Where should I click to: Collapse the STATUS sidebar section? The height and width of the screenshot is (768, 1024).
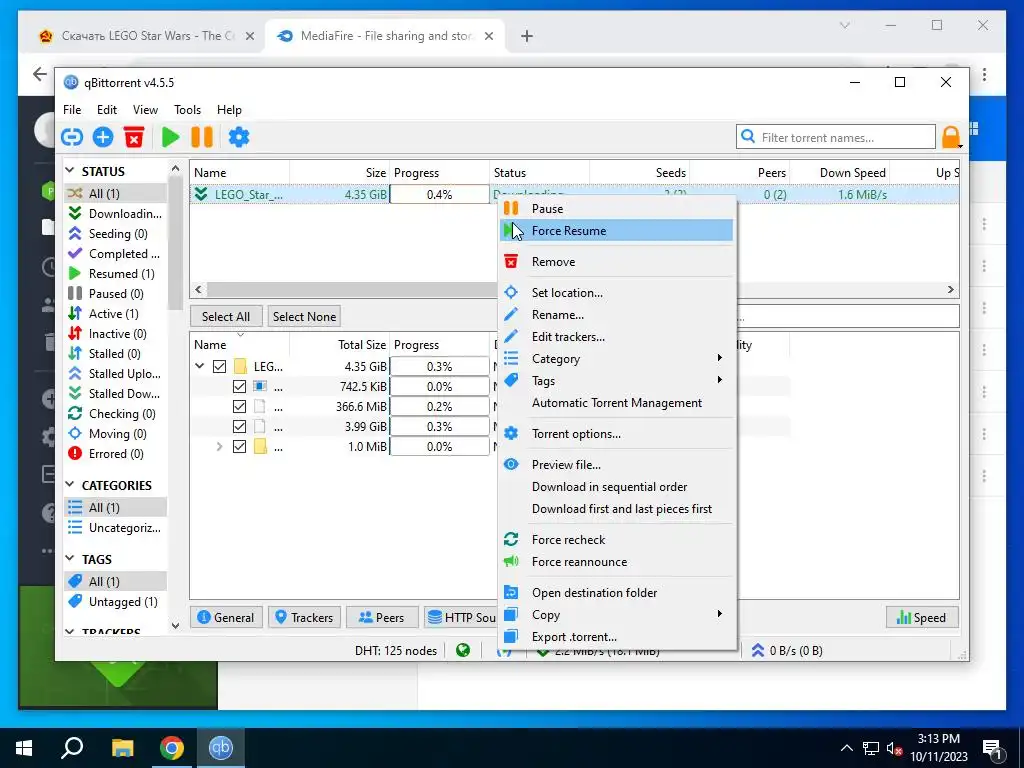70,170
